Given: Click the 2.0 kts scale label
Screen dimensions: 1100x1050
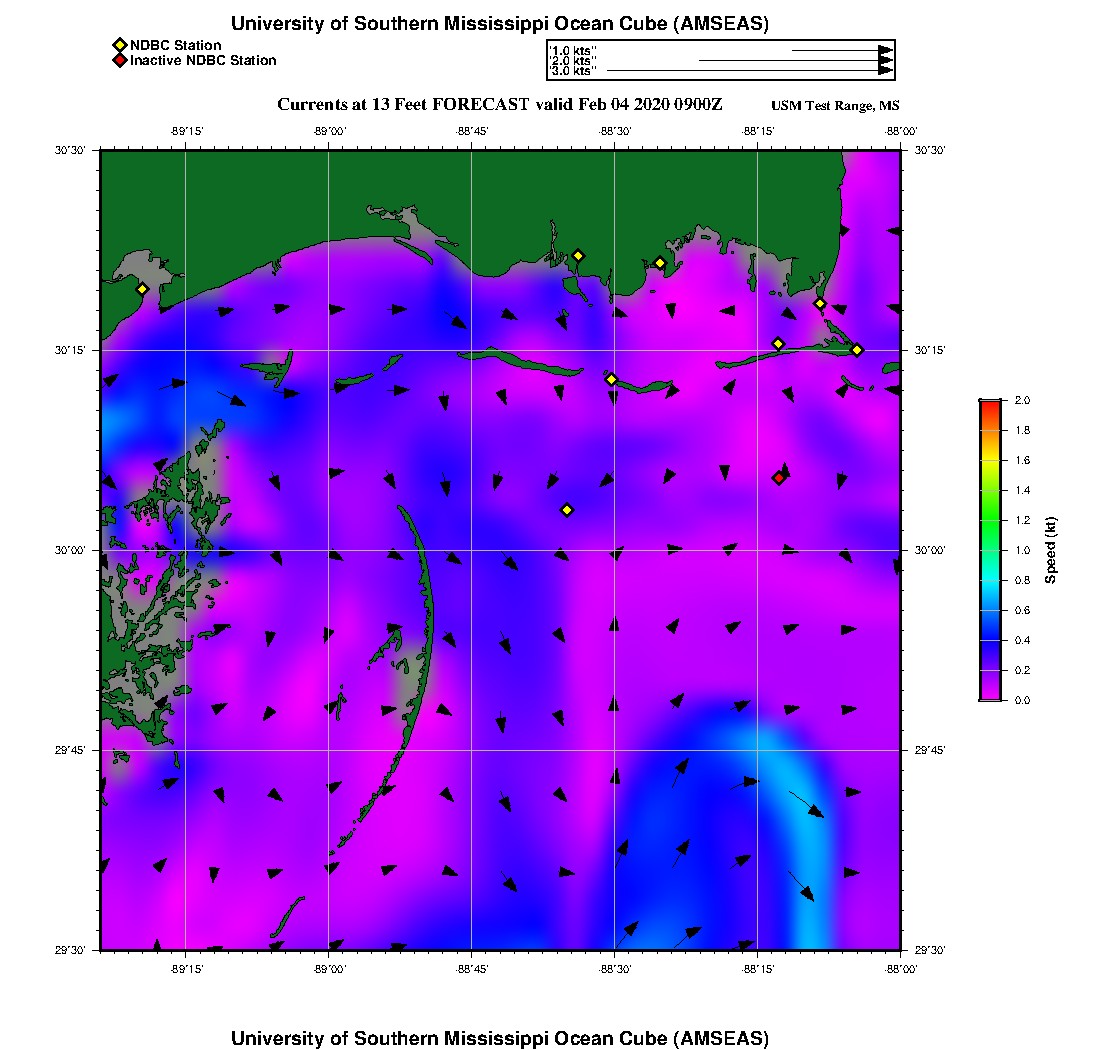Looking at the screenshot, I should pos(573,61).
